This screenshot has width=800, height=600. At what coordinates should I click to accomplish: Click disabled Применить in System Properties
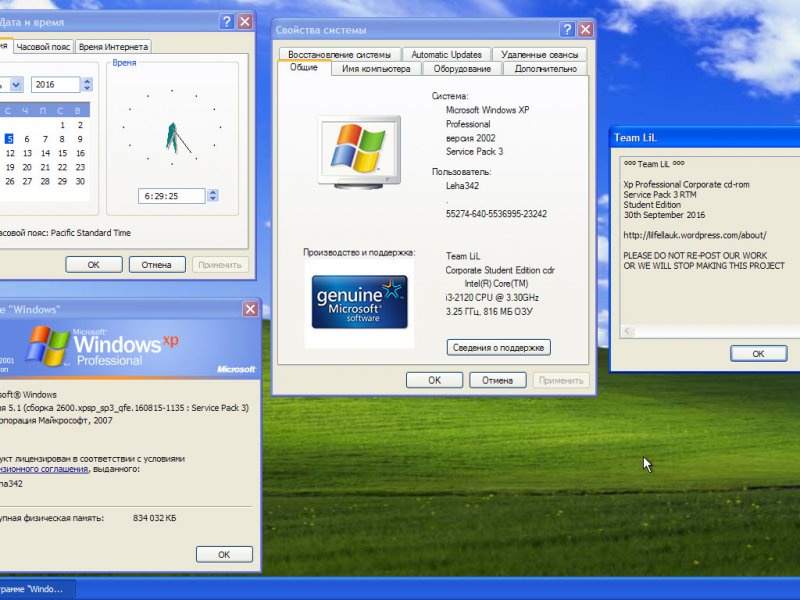[x=561, y=380]
